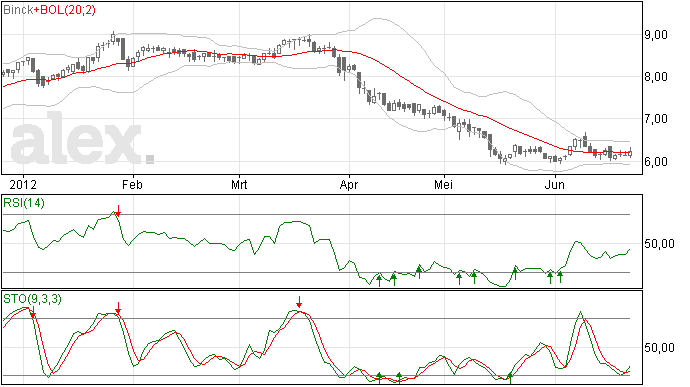Click the red sell arrow above STO March peak

299,302
